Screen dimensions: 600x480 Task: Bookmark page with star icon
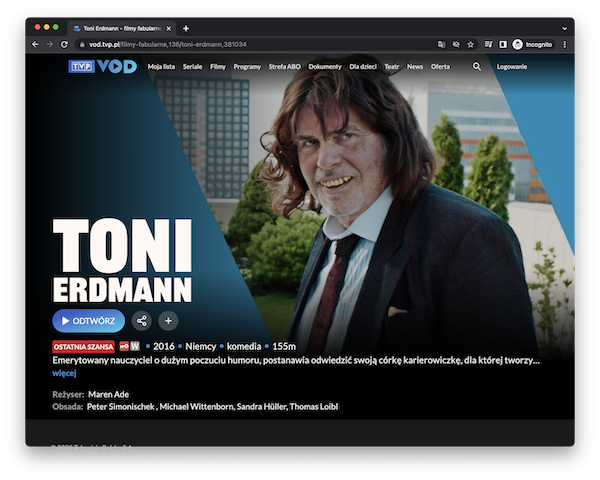pyautogui.click(x=471, y=45)
